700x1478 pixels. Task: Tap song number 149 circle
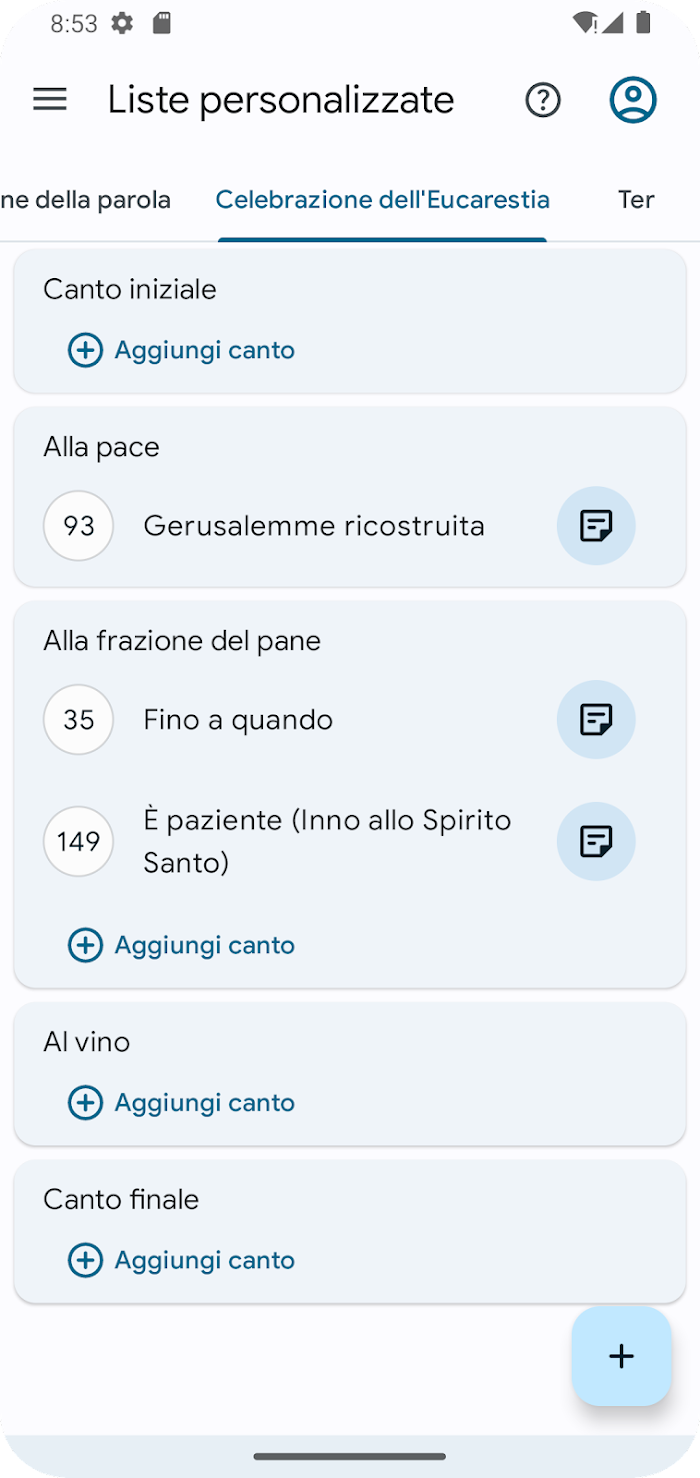[x=78, y=842]
